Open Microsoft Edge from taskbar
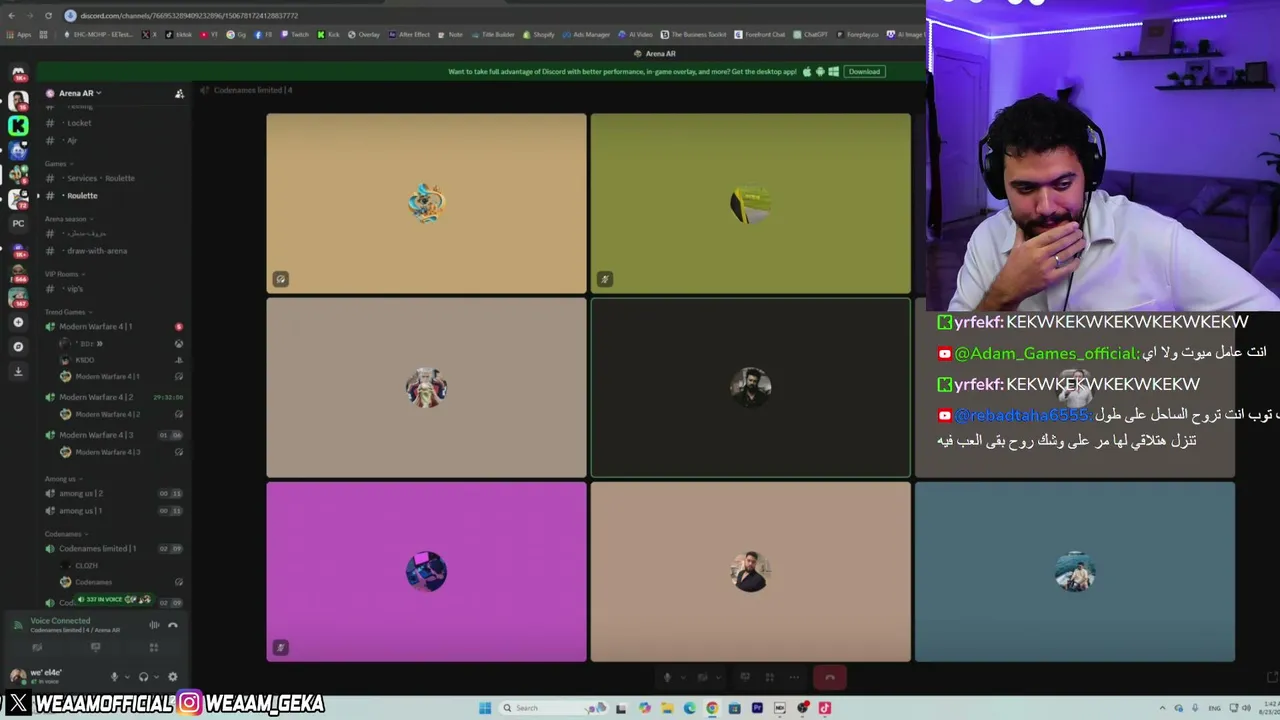 pos(689,708)
